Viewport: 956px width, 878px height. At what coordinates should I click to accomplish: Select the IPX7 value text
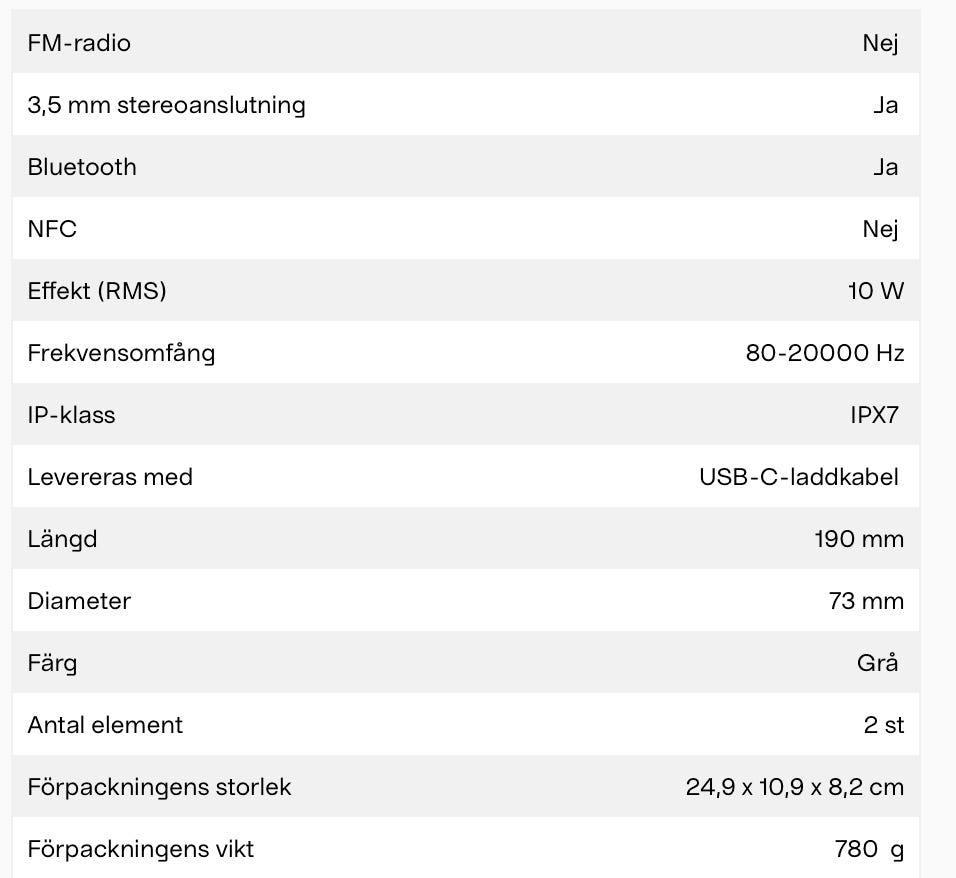(x=874, y=415)
